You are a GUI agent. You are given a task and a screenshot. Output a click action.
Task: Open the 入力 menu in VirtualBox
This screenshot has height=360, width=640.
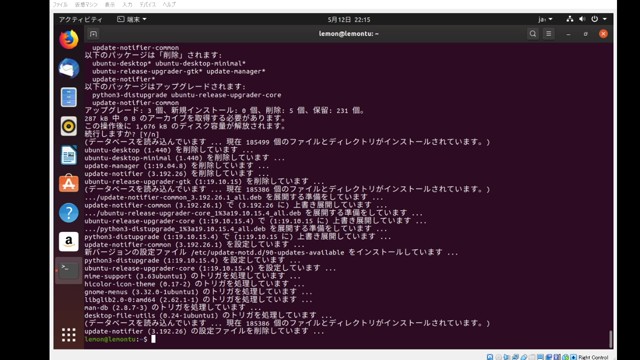(127, 4)
